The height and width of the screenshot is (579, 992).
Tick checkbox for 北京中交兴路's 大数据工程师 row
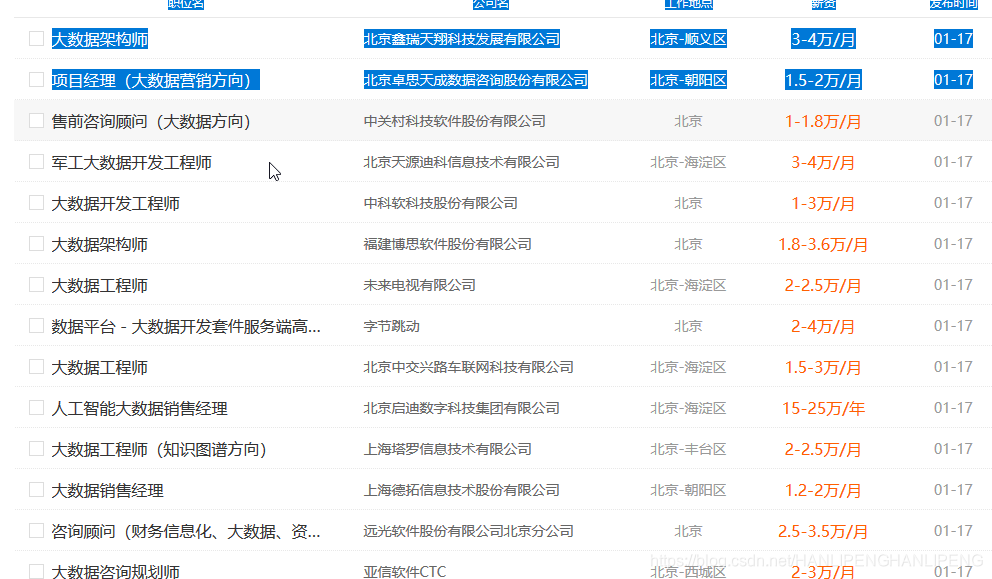point(37,367)
